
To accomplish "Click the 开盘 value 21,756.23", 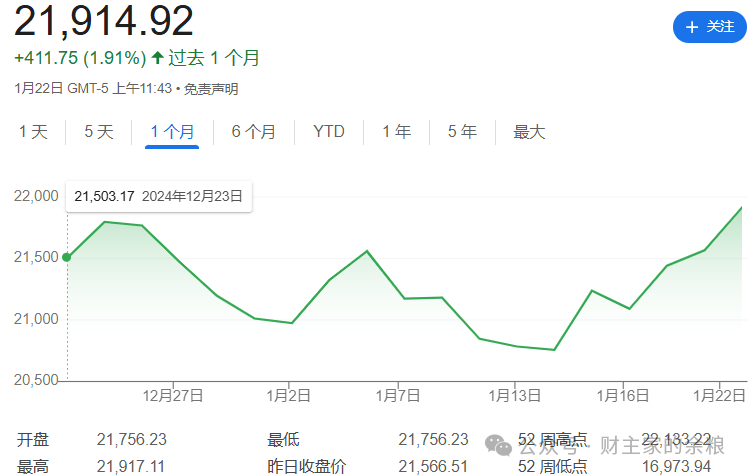I will 132,439.
